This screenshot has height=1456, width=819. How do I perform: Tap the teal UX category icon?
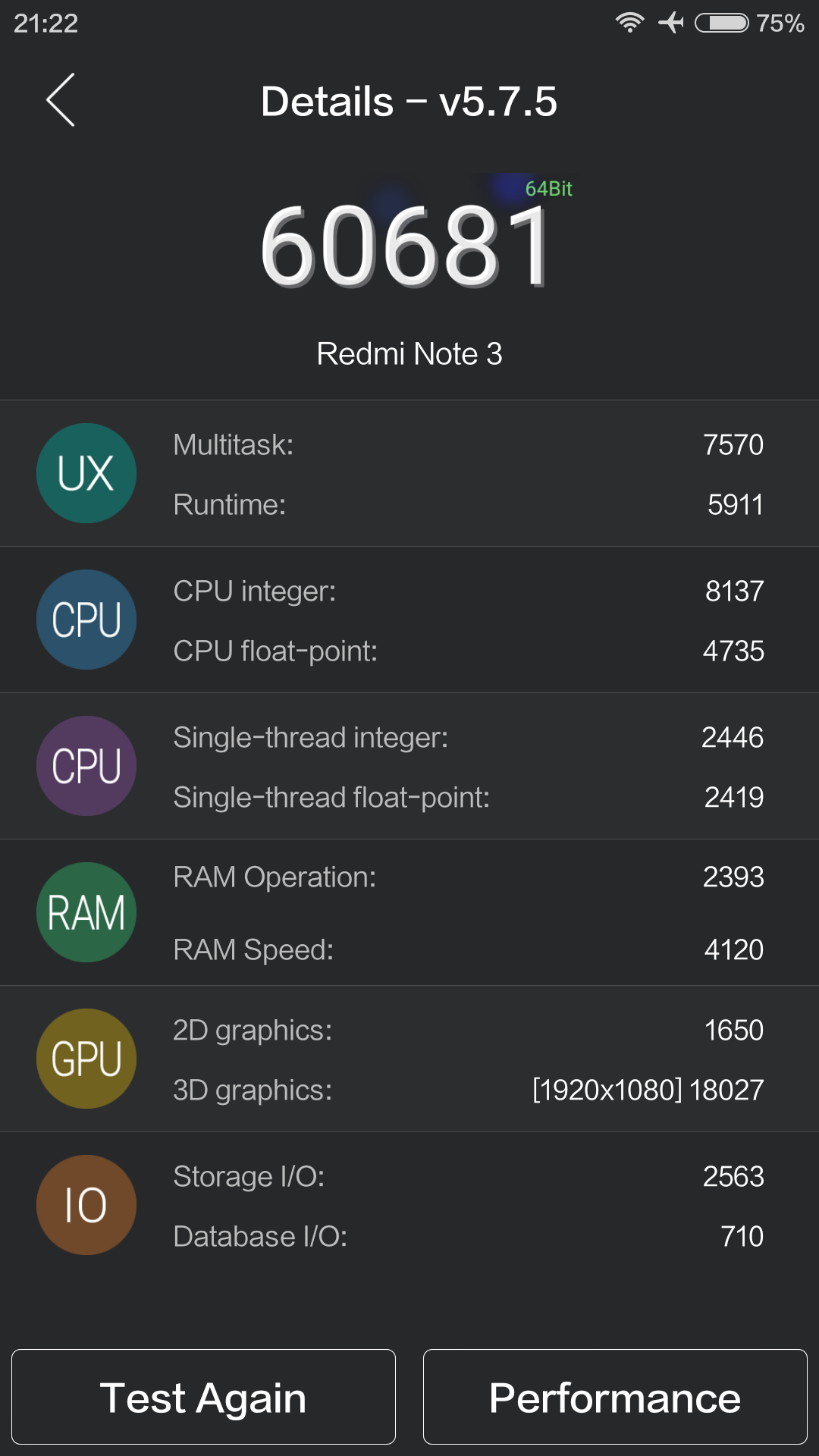tap(86, 473)
